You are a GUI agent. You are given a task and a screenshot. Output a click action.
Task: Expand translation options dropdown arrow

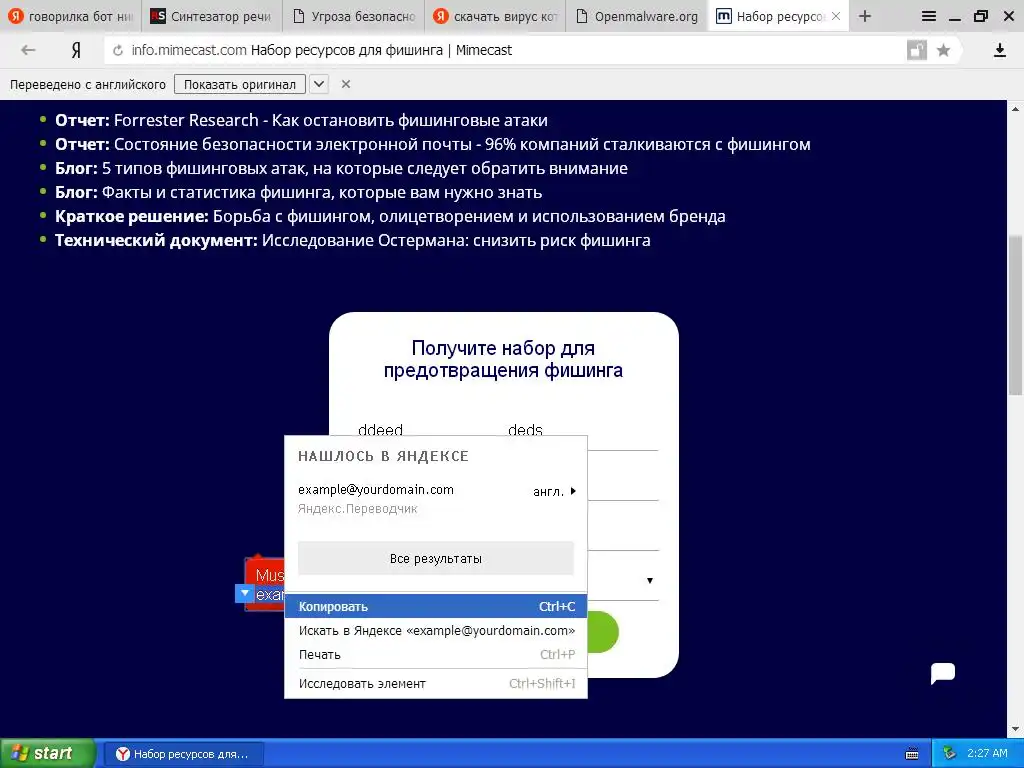pos(319,84)
